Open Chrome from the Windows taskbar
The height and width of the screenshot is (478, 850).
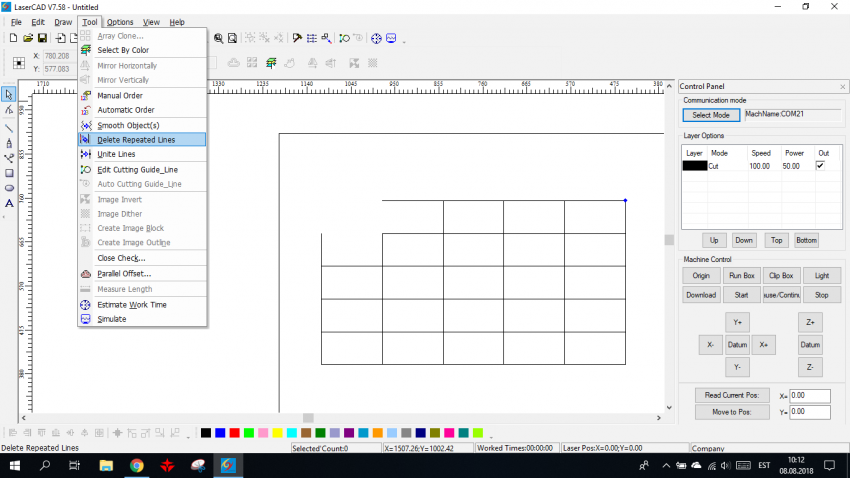click(x=137, y=466)
